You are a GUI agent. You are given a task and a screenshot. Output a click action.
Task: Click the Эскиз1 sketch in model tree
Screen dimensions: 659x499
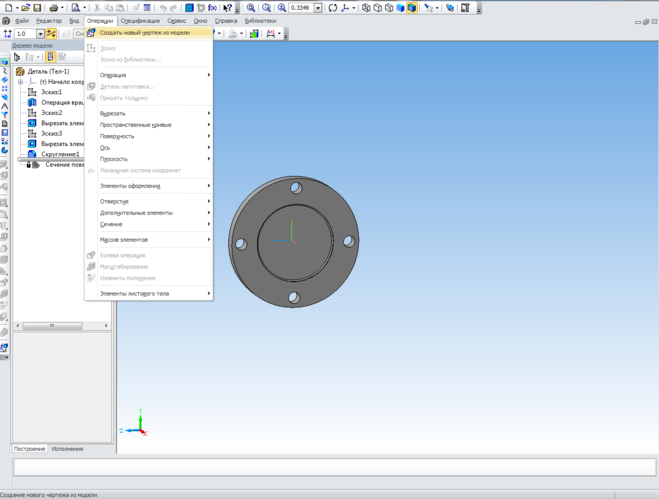point(52,92)
